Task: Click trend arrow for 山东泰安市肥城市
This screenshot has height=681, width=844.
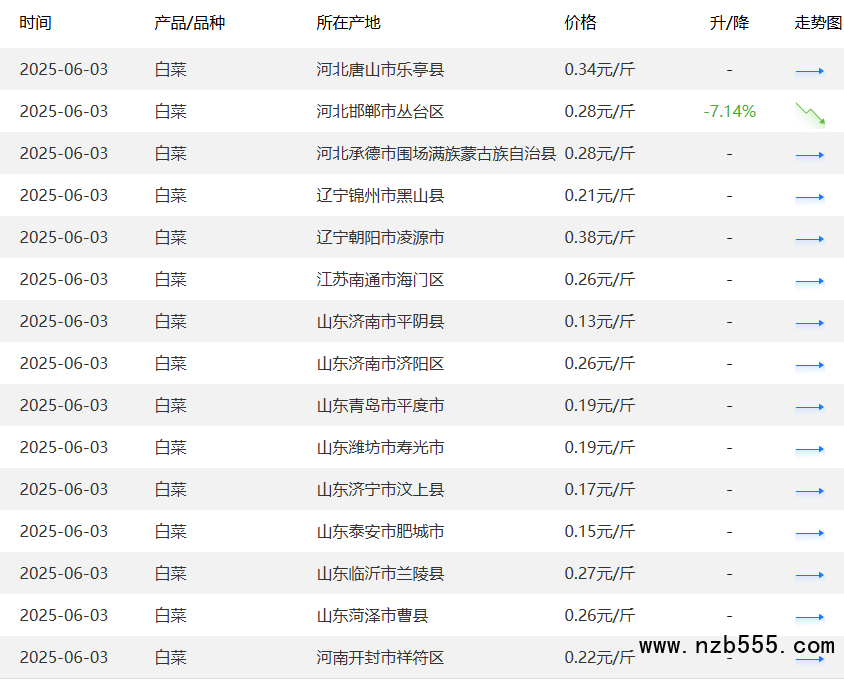Action: (x=810, y=533)
